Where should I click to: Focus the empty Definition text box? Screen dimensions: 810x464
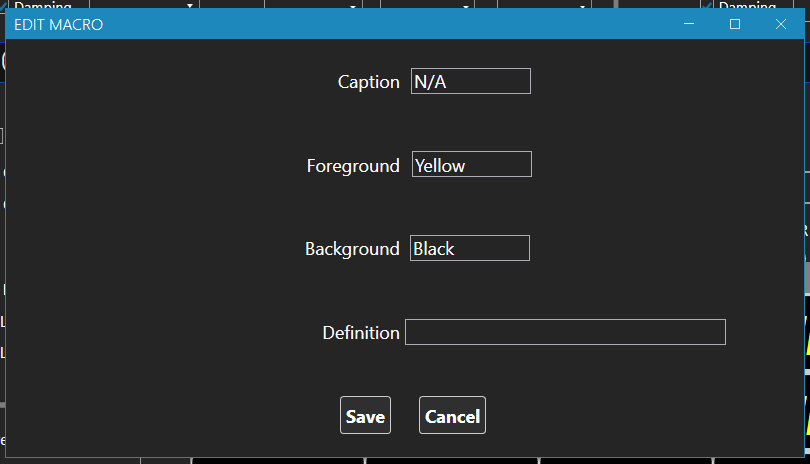pyautogui.click(x=565, y=332)
